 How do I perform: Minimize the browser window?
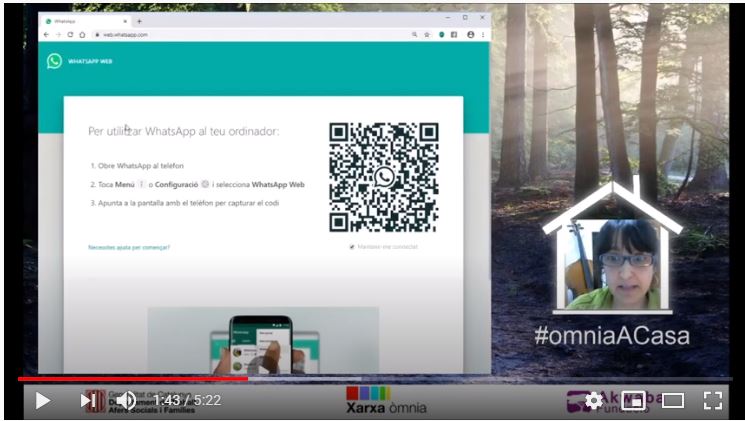[448, 18]
